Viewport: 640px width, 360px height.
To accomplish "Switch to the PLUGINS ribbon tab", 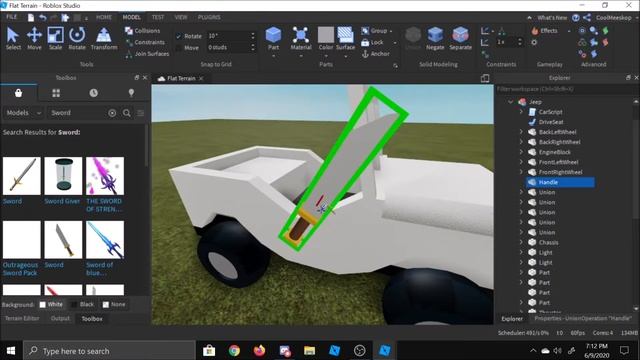I will (209, 17).
